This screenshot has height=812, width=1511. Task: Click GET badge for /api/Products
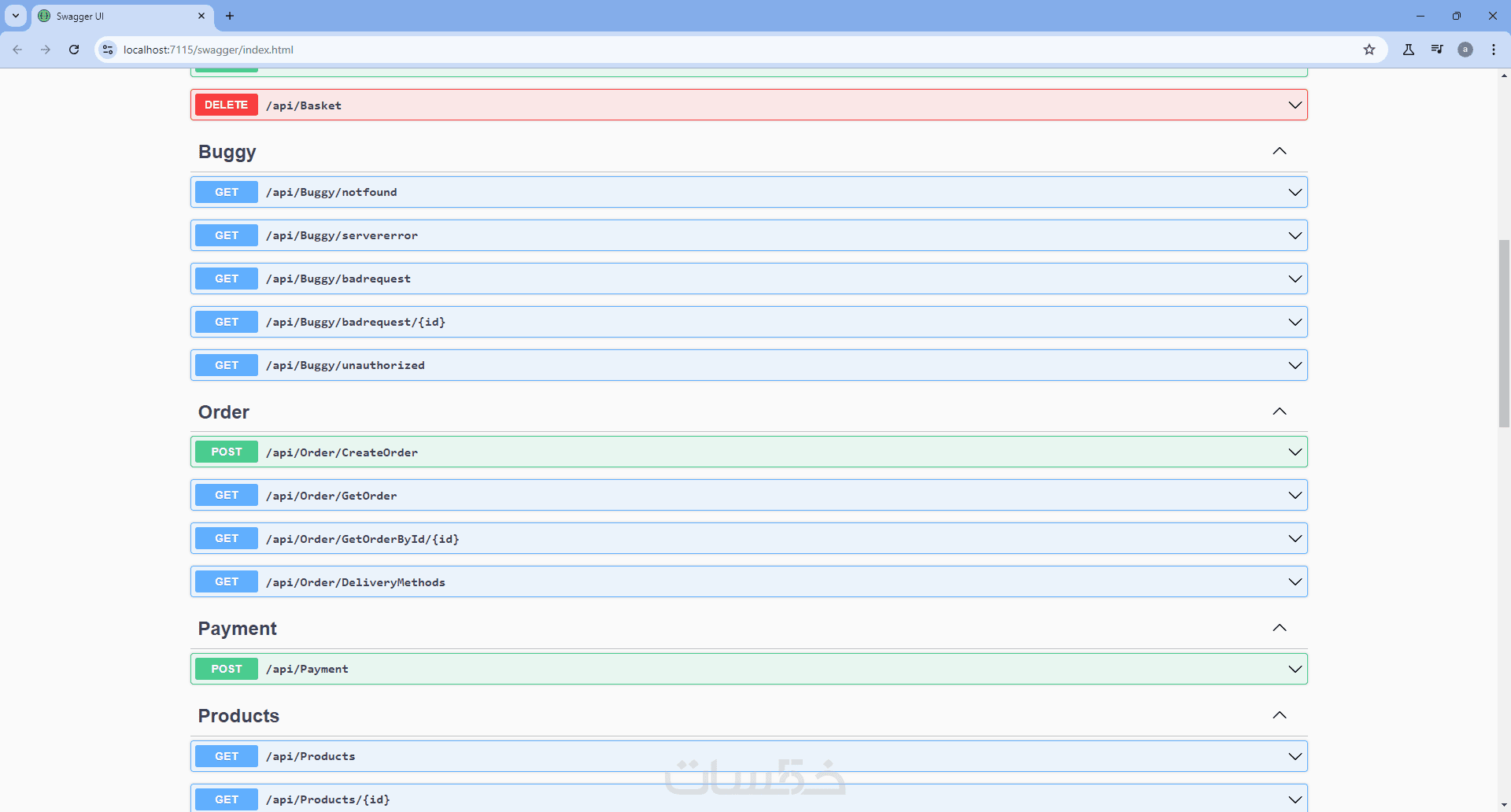tap(227, 756)
